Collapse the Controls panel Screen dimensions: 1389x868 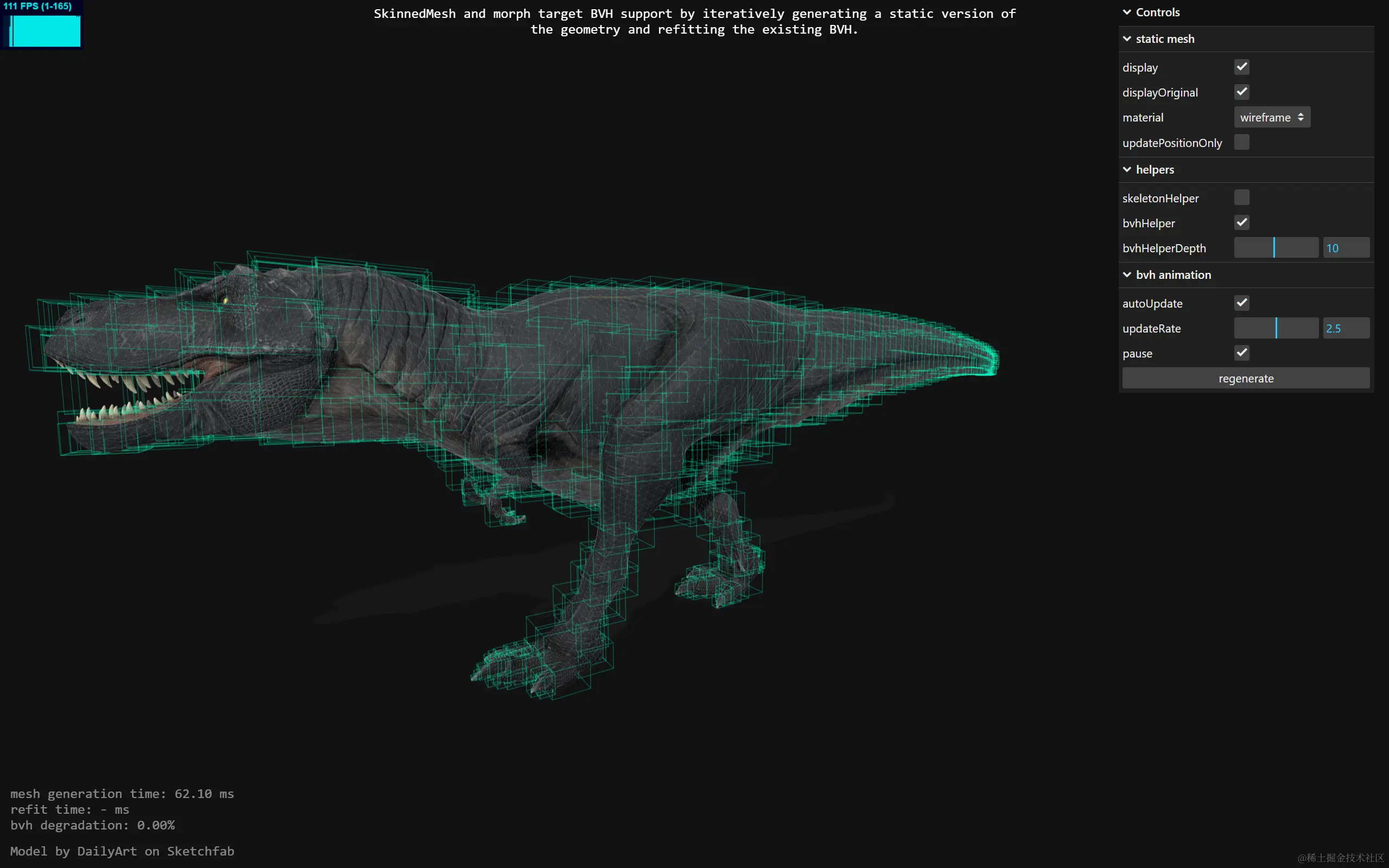[1246, 12]
